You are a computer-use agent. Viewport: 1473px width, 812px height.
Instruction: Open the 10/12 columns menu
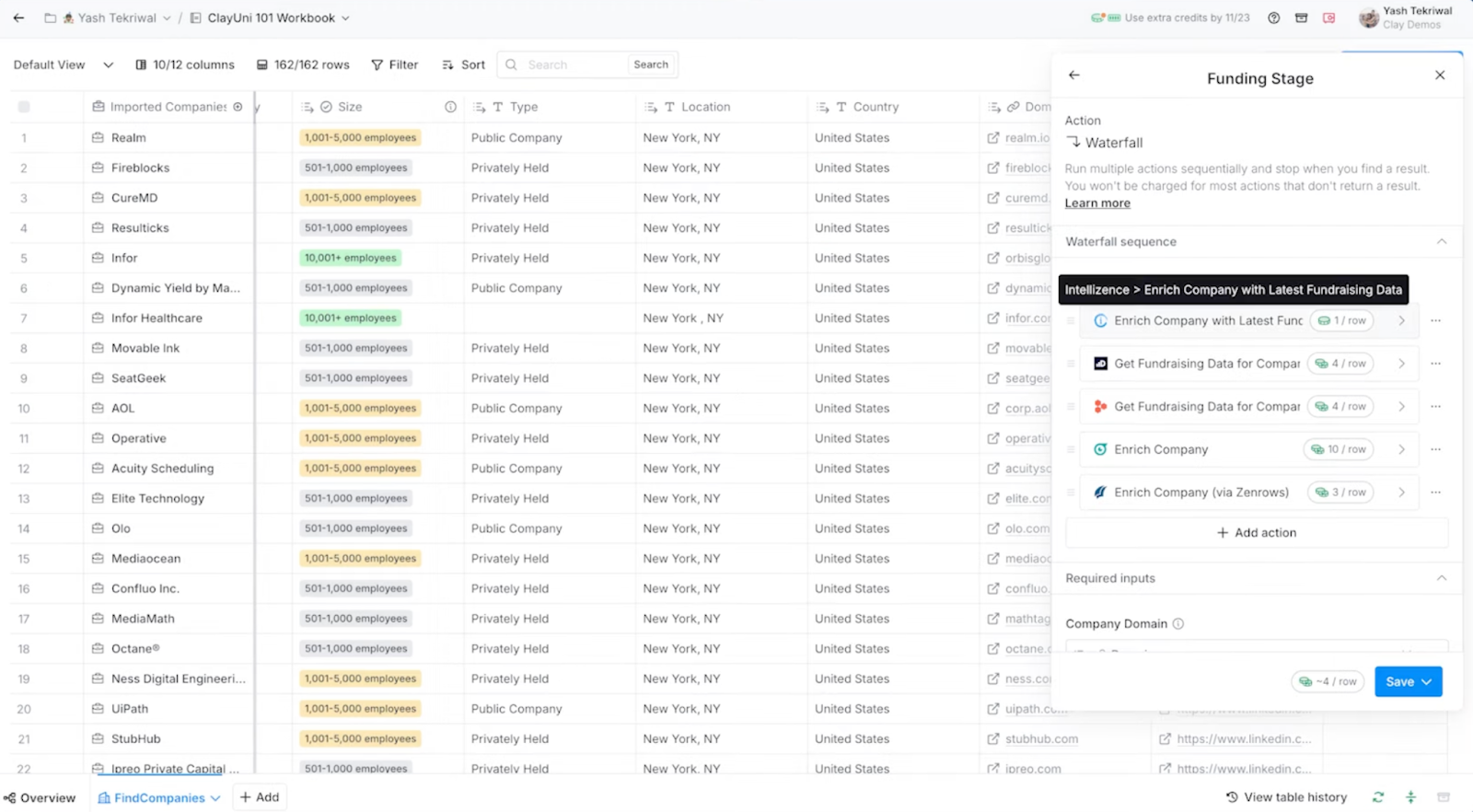185,64
